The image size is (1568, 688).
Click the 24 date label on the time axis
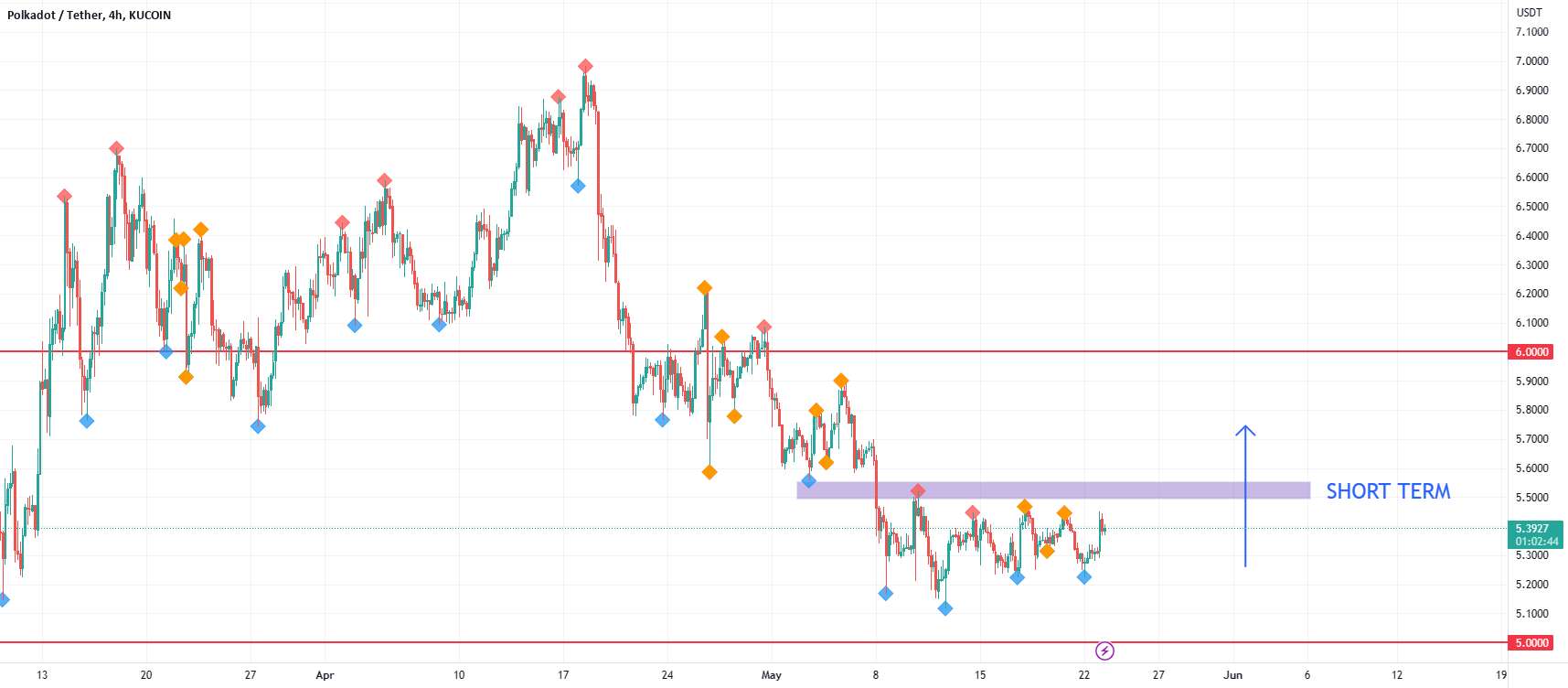pyautogui.click(x=667, y=675)
